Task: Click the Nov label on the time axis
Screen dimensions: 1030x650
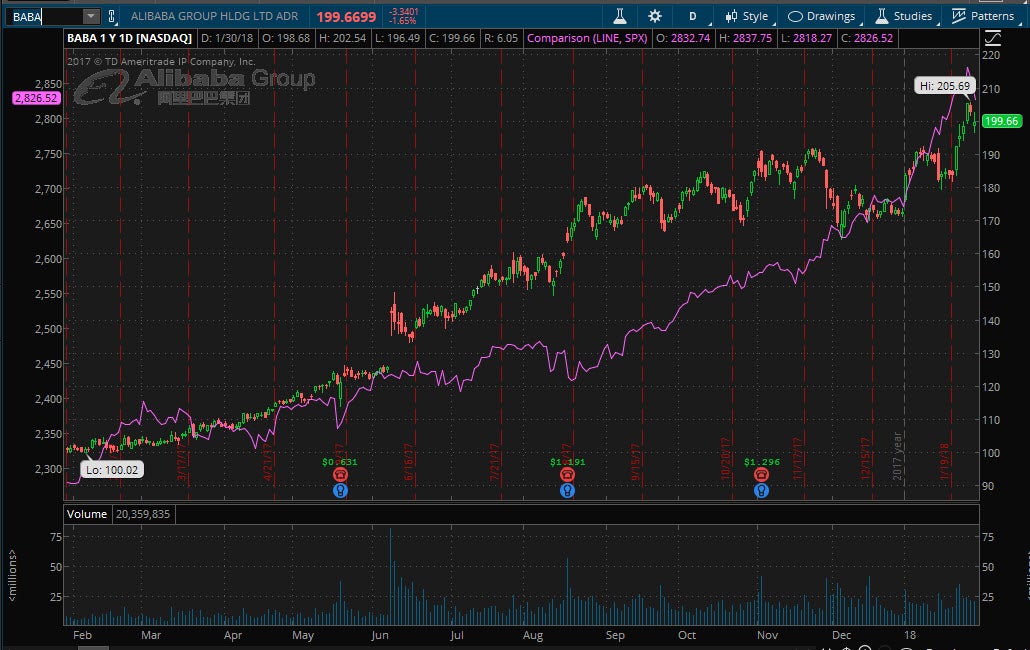Action: [767, 636]
